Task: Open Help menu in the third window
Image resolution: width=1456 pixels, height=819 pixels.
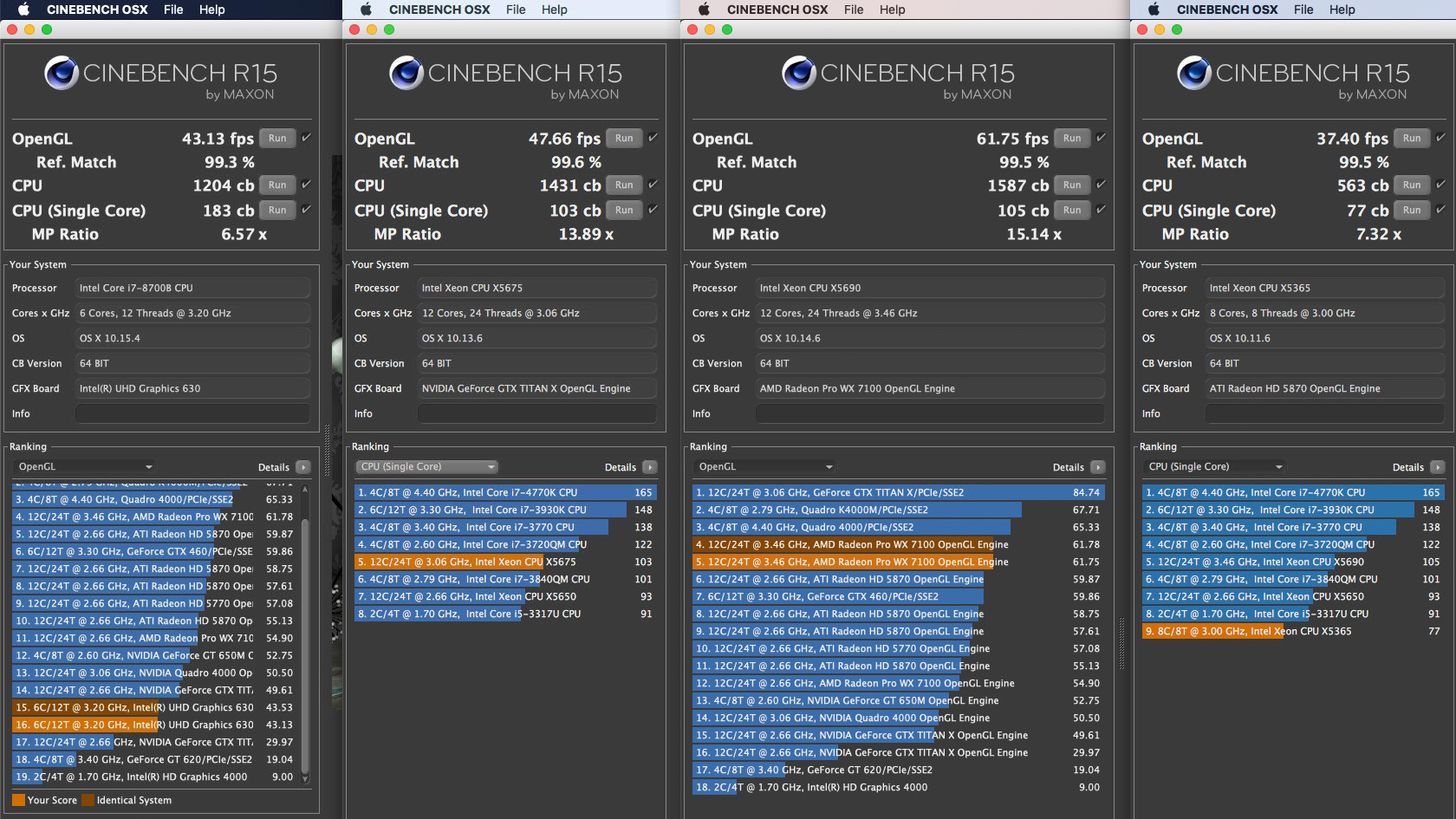Action: tap(892, 10)
